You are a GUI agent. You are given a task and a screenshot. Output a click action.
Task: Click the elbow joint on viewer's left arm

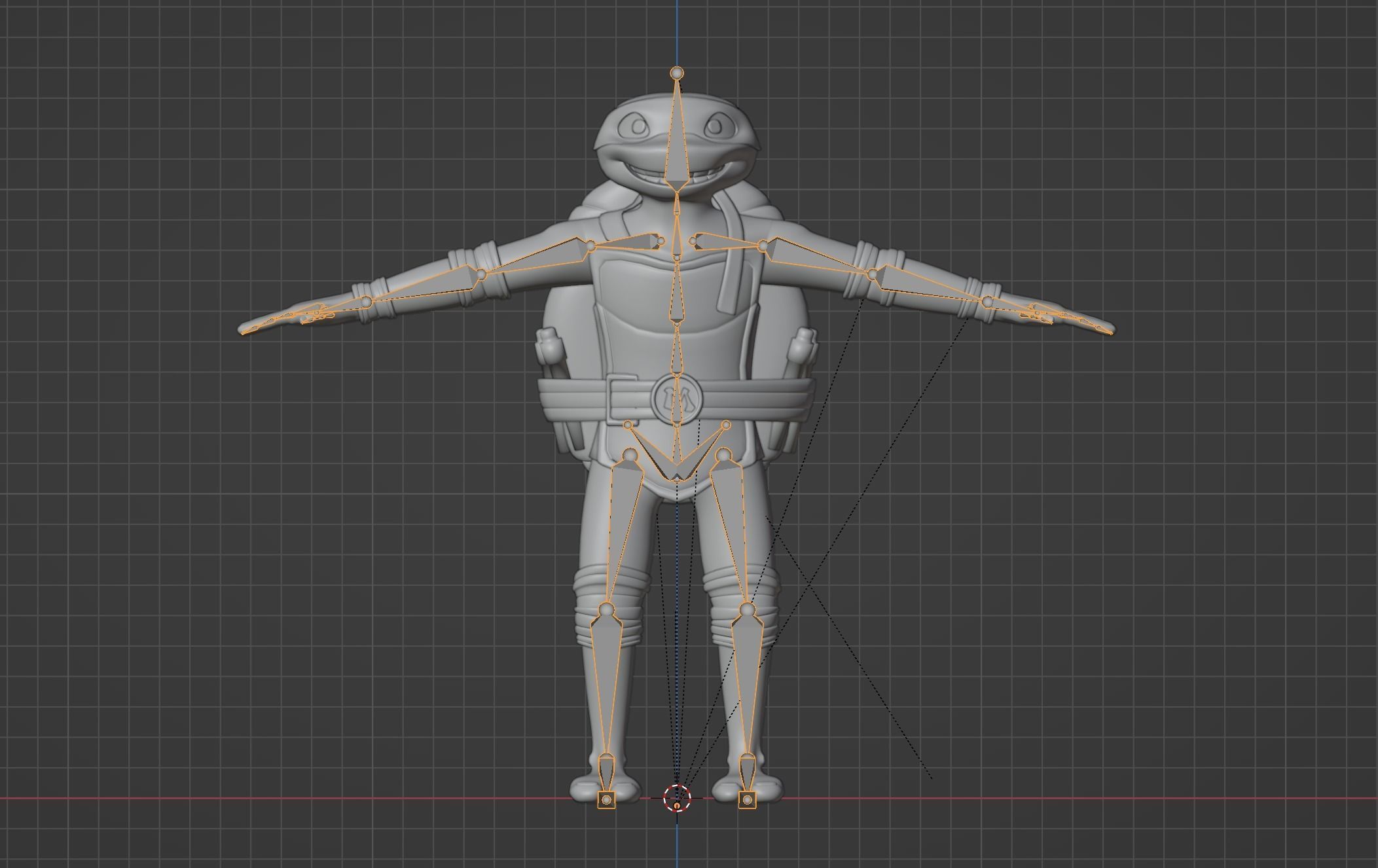point(481,274)
